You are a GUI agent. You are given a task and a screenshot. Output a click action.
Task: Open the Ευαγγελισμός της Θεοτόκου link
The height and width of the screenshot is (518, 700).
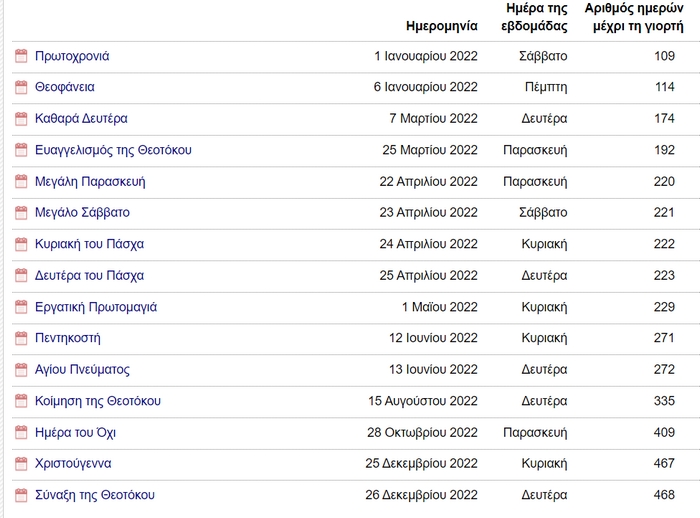[x=113, y=150]
